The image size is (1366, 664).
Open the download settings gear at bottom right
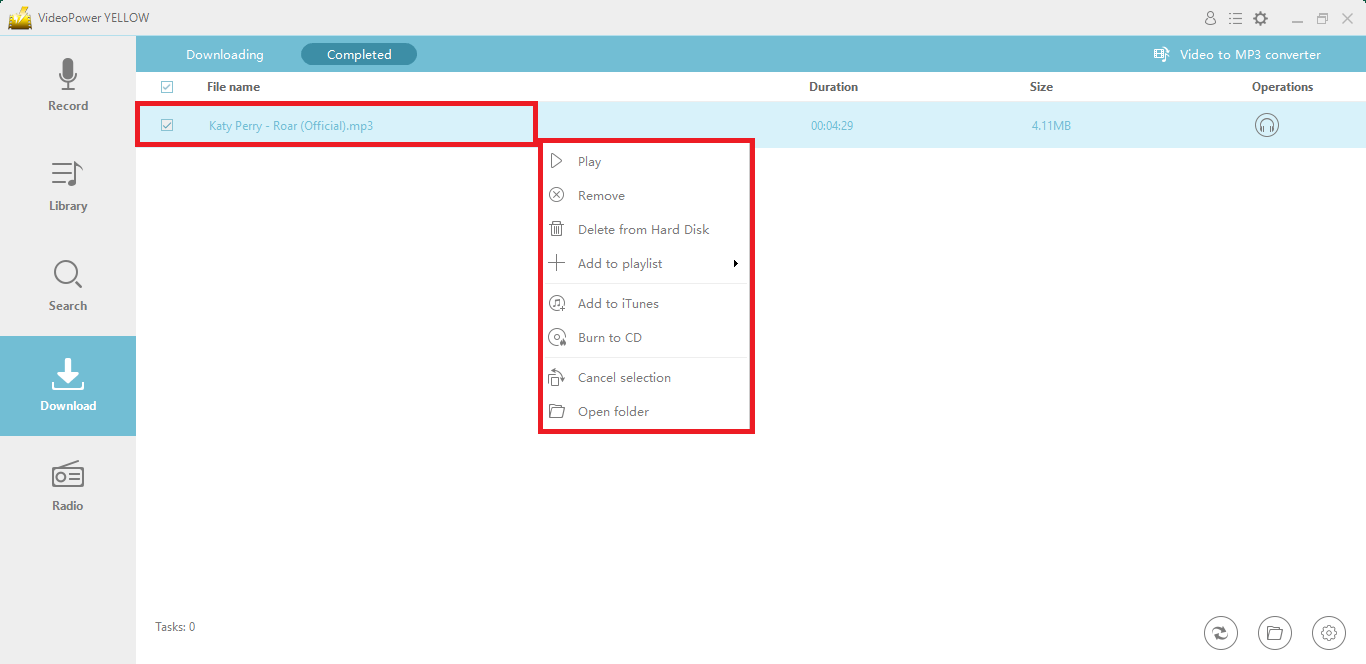coord(1329,632)
